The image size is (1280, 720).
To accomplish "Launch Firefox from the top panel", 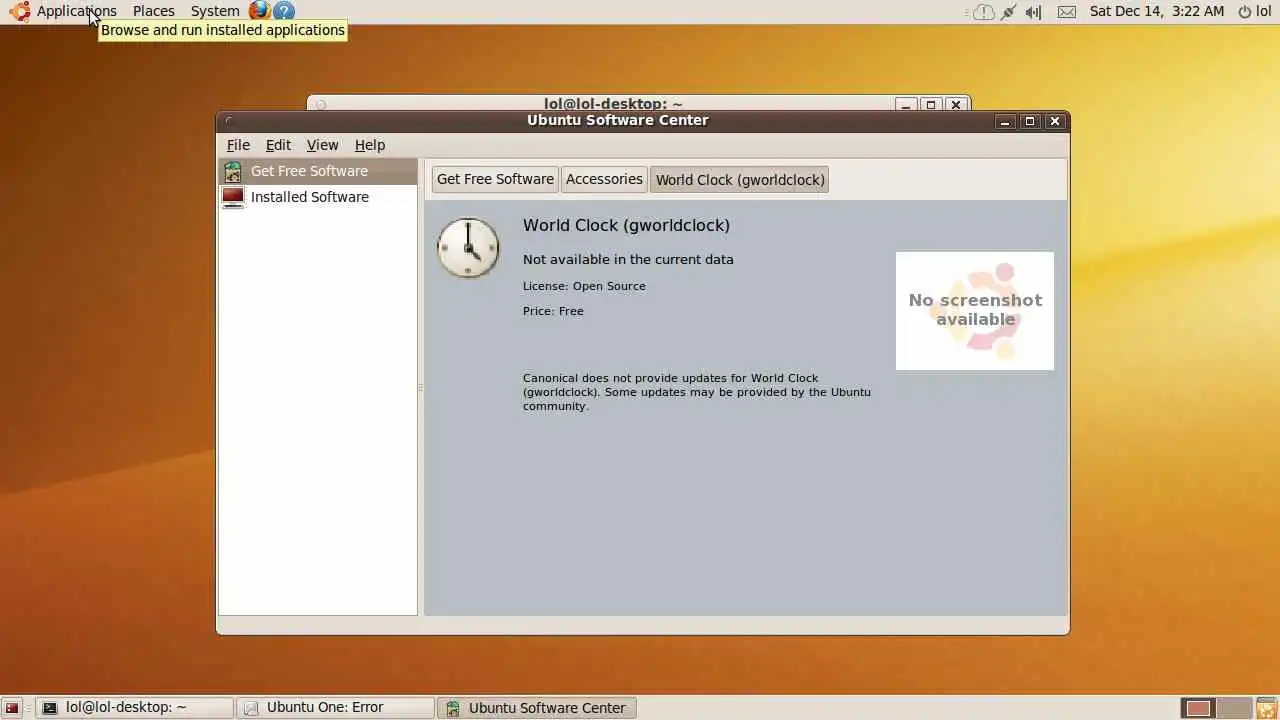I will pos(259,11).
